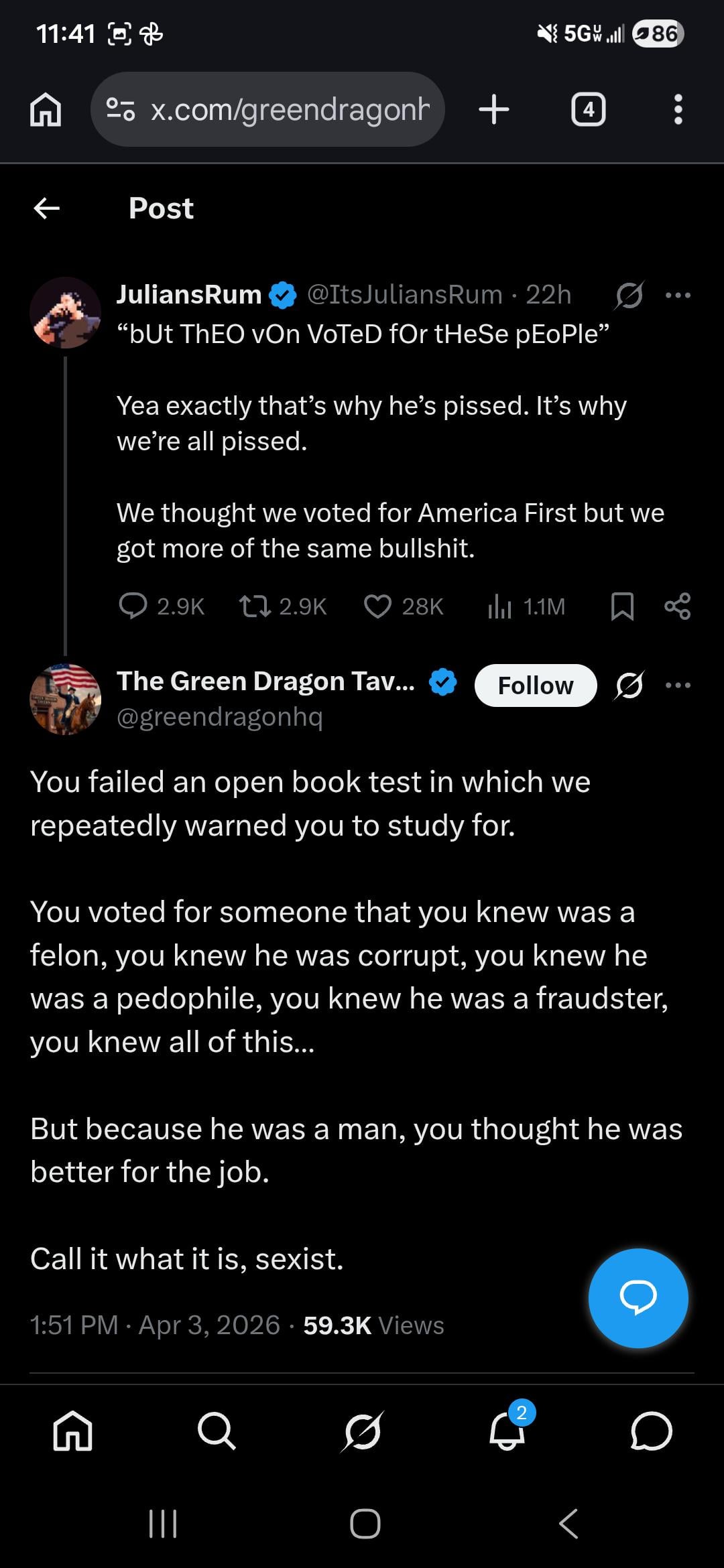The width and height of the screenshot is (724, 1568).
Task: Open the browser three-dot menu
Action: pyautogui.click(x=678, y=109)
